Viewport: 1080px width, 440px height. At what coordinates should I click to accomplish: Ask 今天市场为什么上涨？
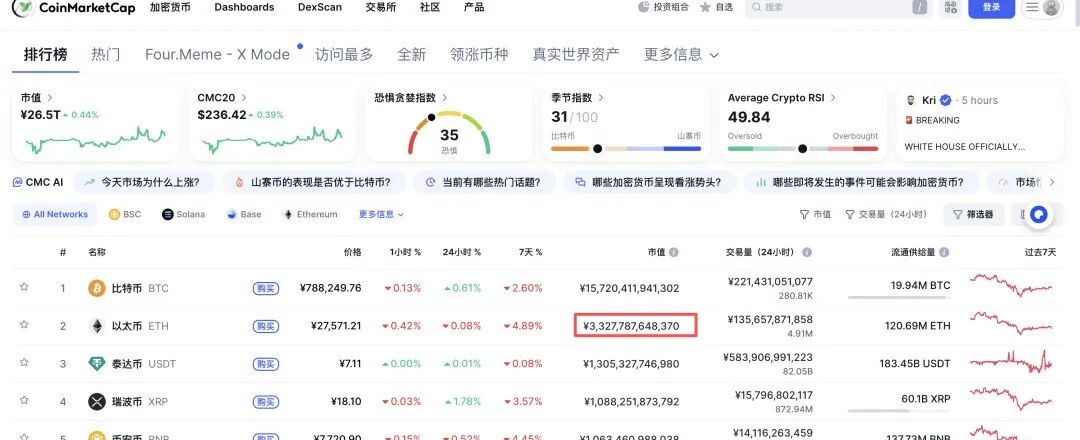click(x=144, y=182)
